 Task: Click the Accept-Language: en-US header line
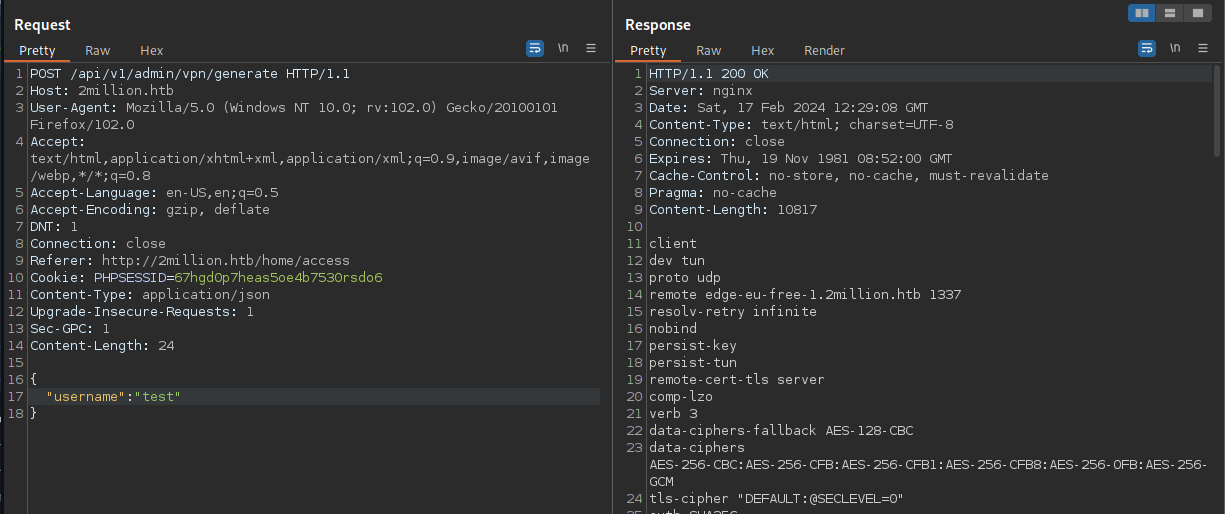tap(154, 193)
